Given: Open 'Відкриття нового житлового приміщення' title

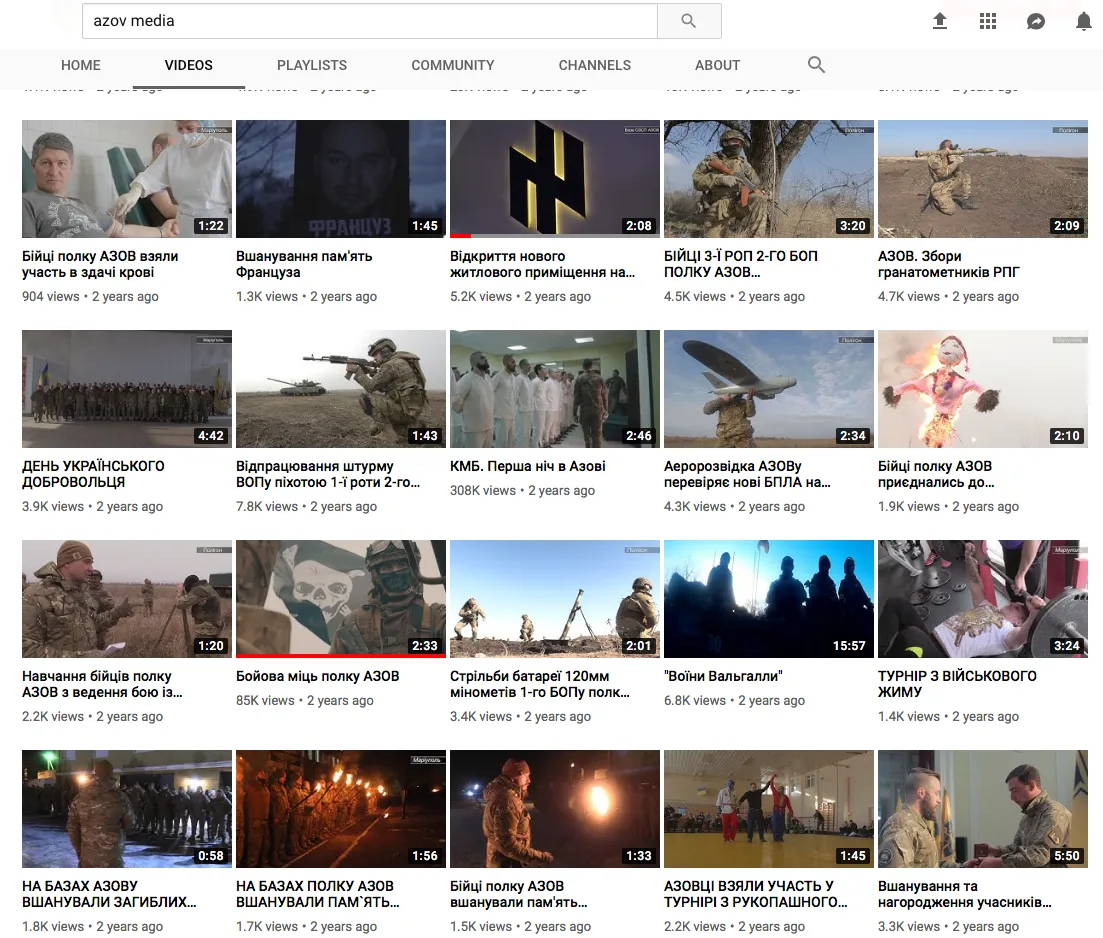Looking at the screenshot, I should (x=542, y=264).
